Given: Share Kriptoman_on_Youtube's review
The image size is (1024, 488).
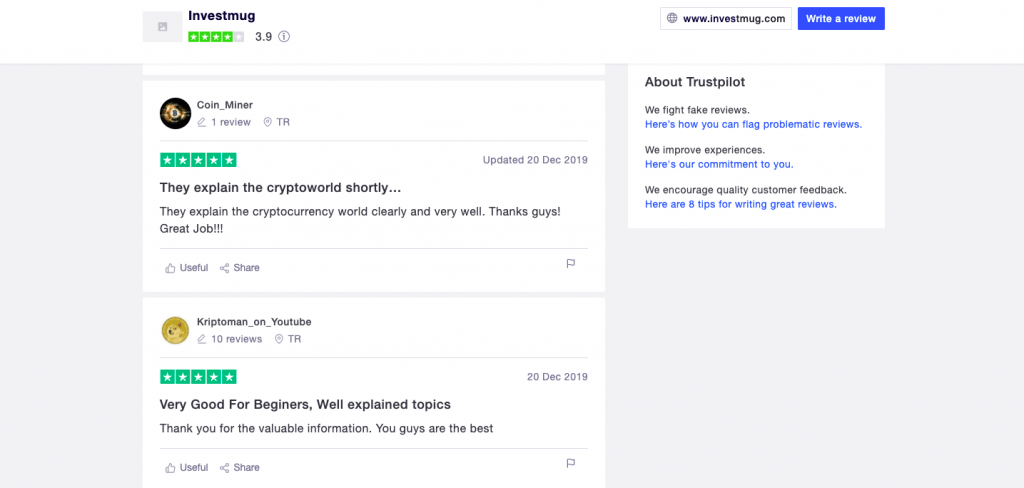Looking at the screenshot, I should [x=240, y=468].
